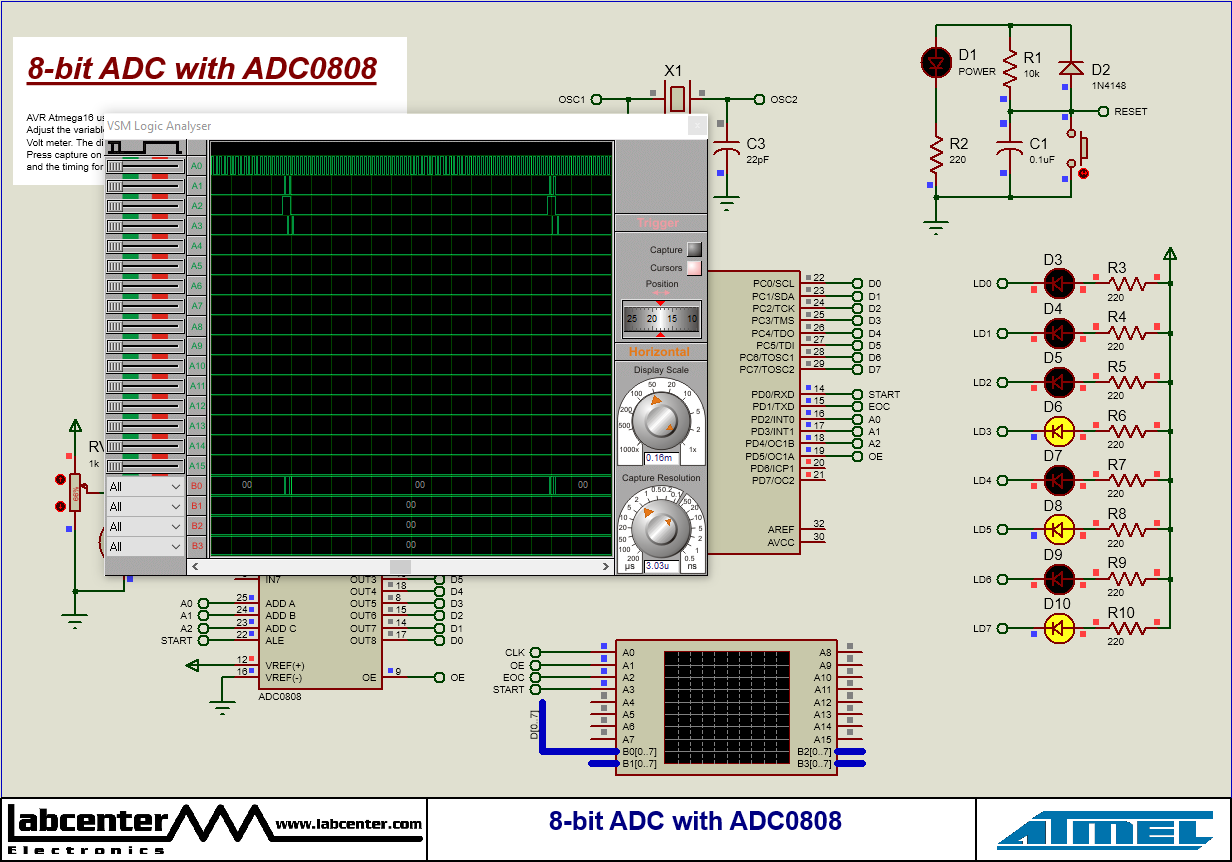Viewport: 1232px width, 862px height.
Task: Click the yellow LED D6 symbol
Action: (1059, 431)
